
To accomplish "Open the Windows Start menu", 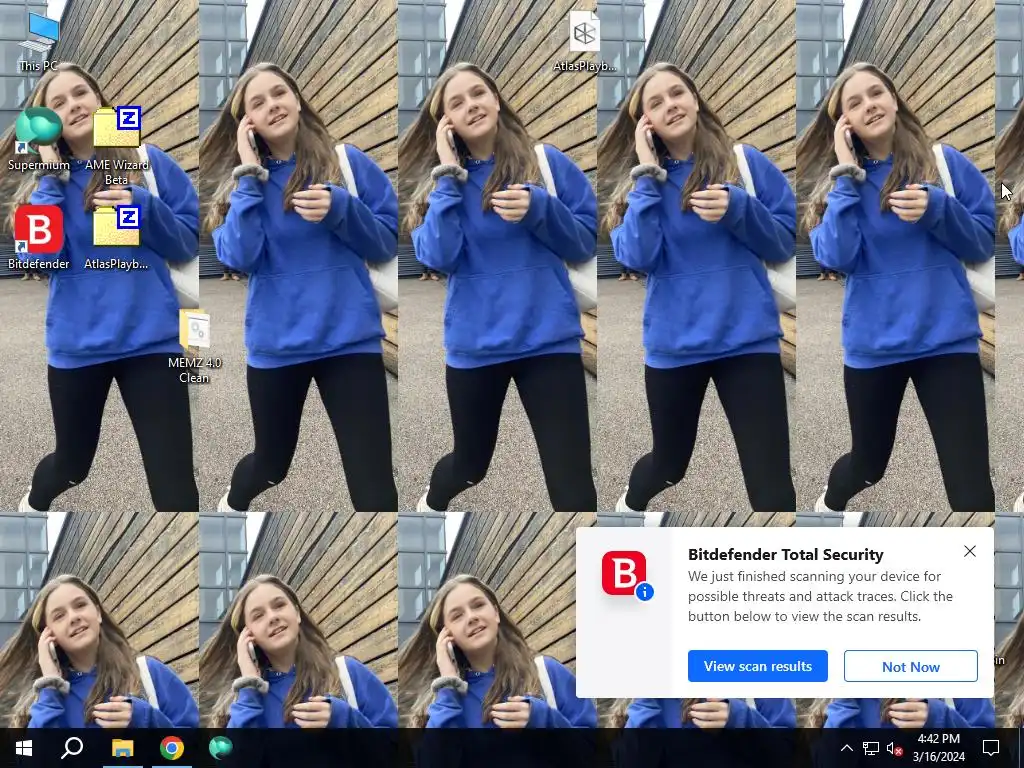I will click(24, 748).
